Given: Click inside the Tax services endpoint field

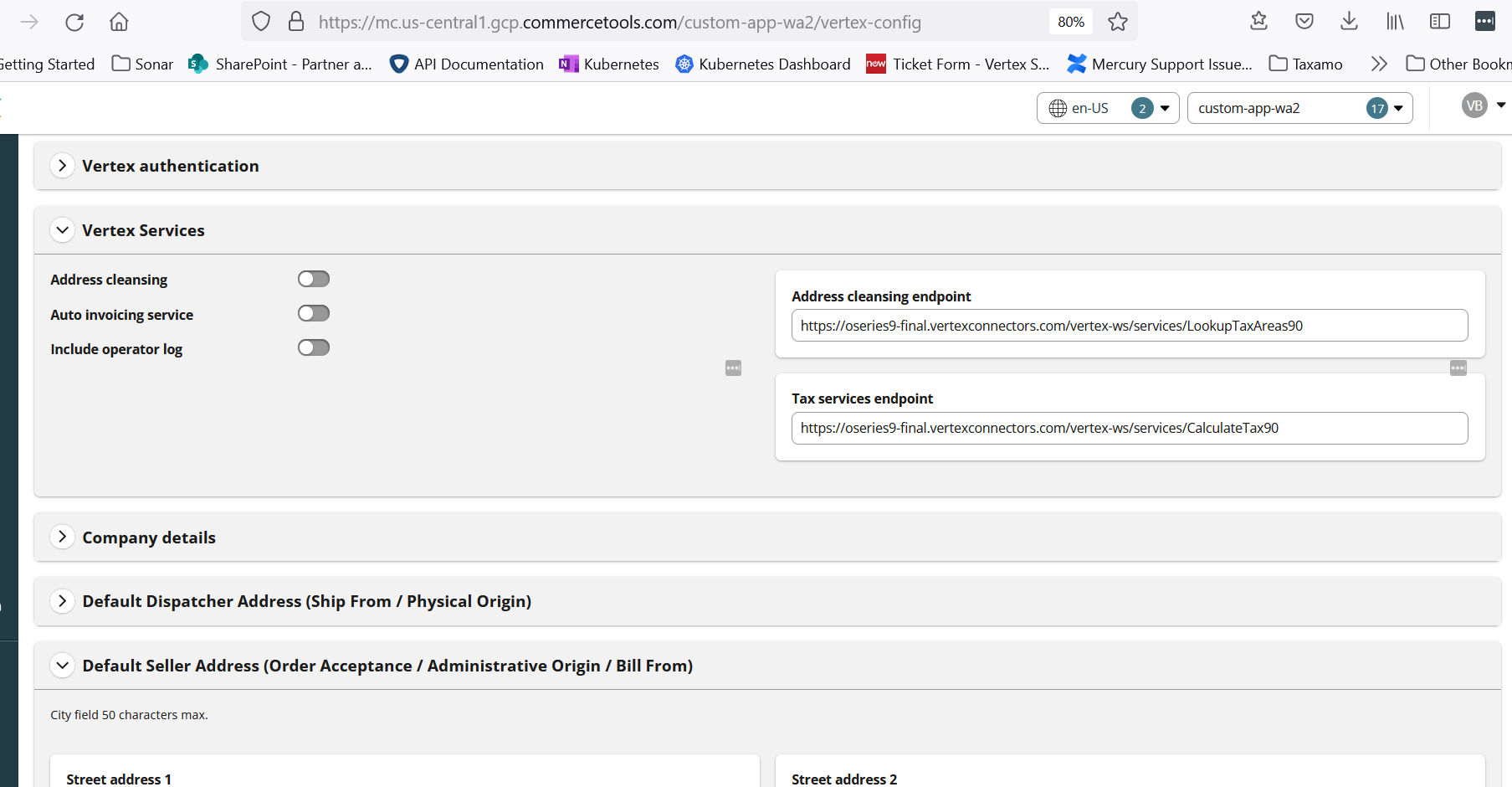Looking at the screenshot, I should tap(1130, 428).
